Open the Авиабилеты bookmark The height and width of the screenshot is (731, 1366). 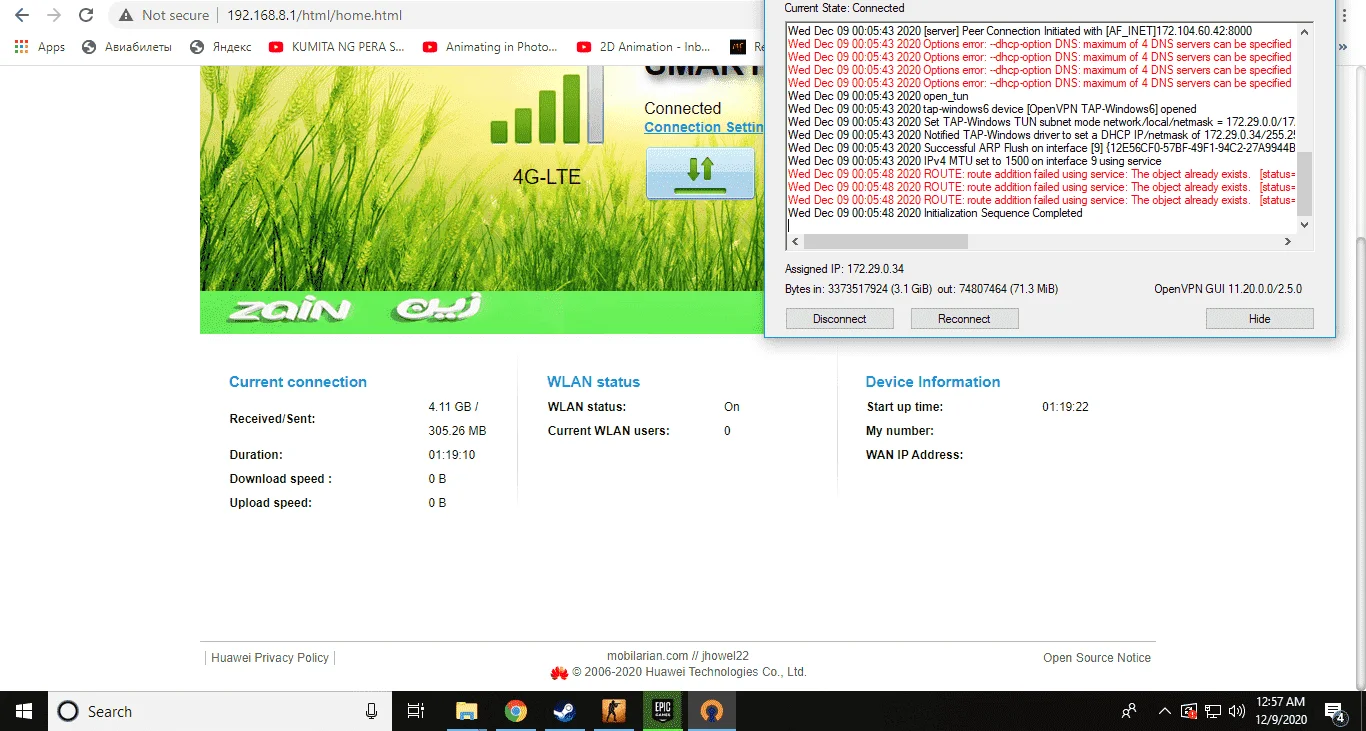click(126, 47)
